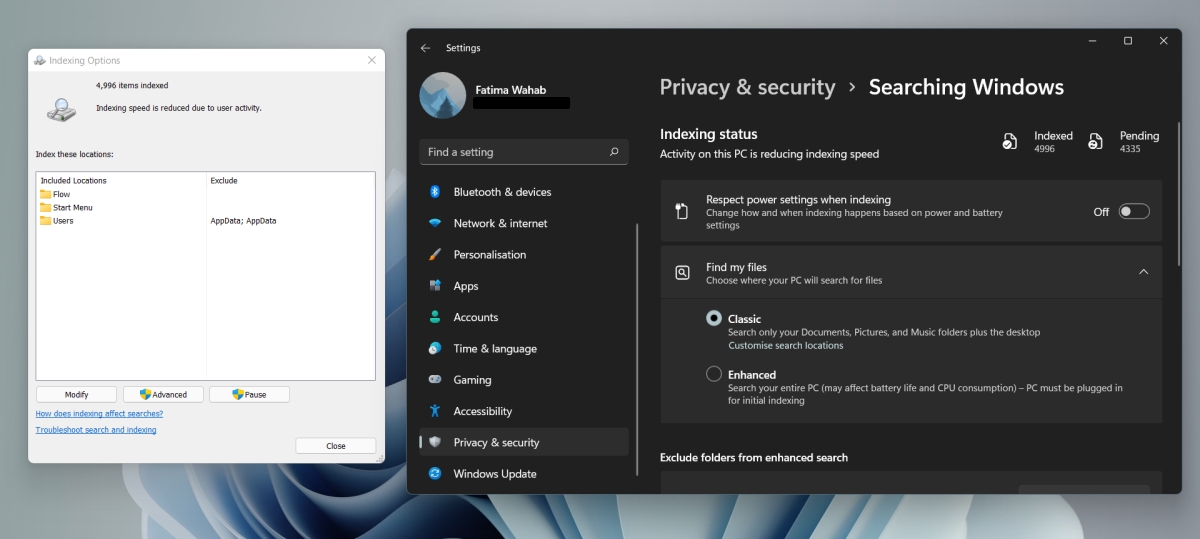Open Gaming settings page
This screenshot has width=1200, height=539.
pos(524,380)
